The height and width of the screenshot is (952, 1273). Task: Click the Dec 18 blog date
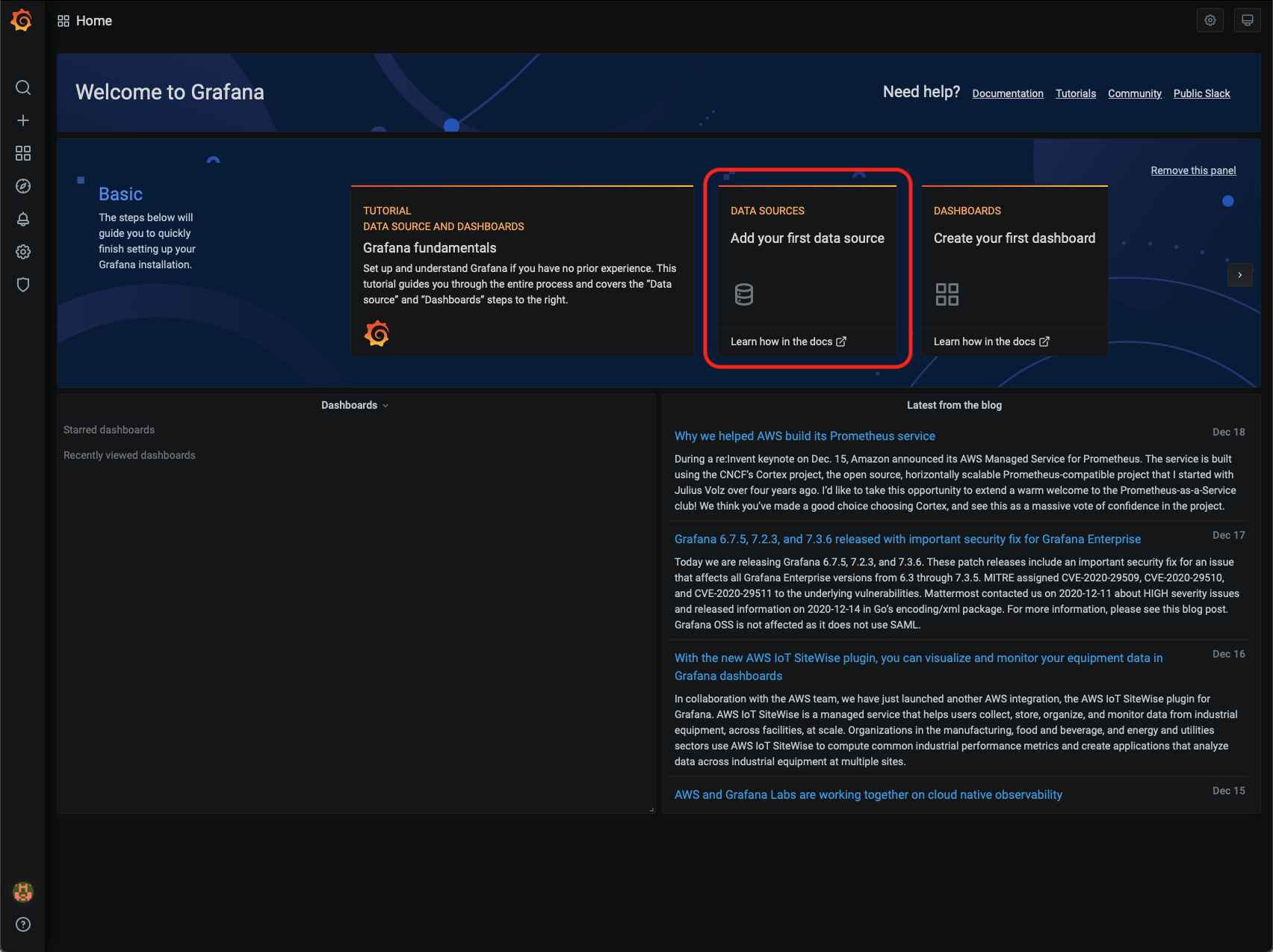point(1228,432)
